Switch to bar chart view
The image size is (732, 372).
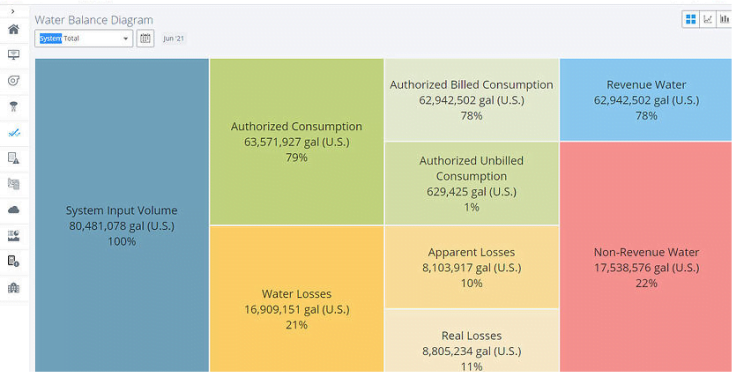tap(724, 19)
